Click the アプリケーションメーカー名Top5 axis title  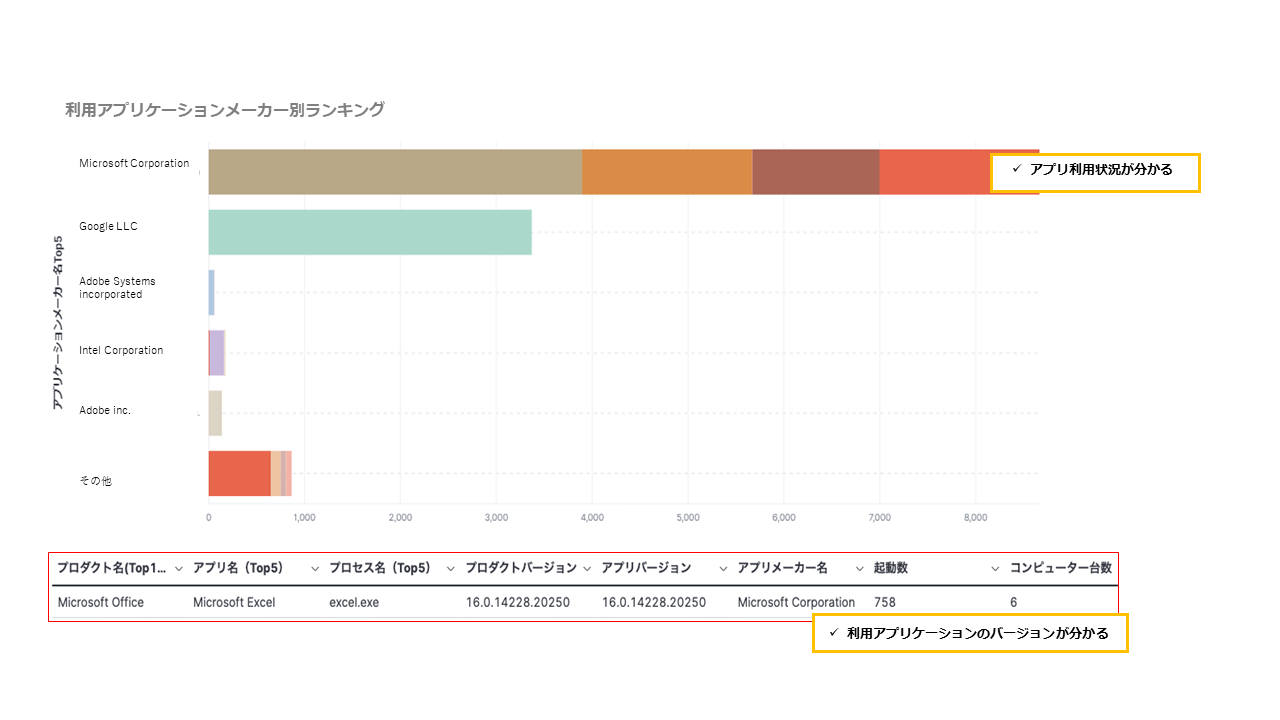coord(58,322)
